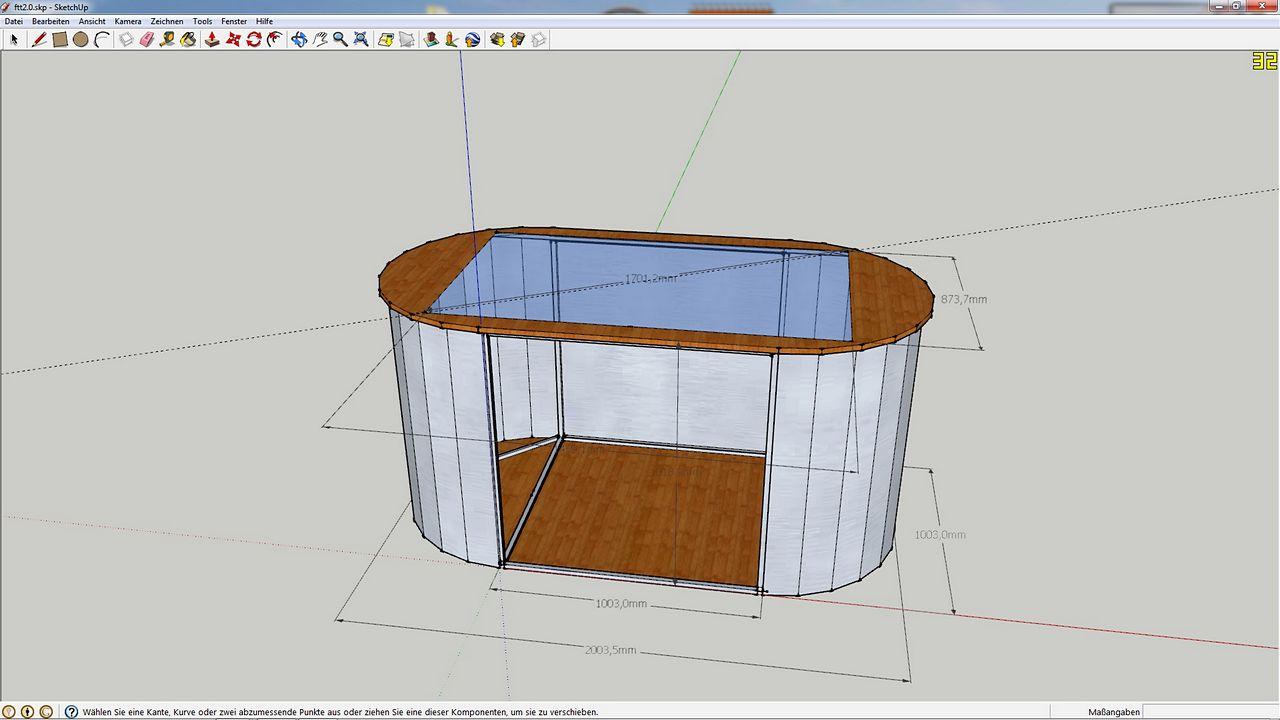The height and width of the screenshot is (720, 1280).
Task: Choose the Rectangle tool
Action: click(x=60, y=40)
